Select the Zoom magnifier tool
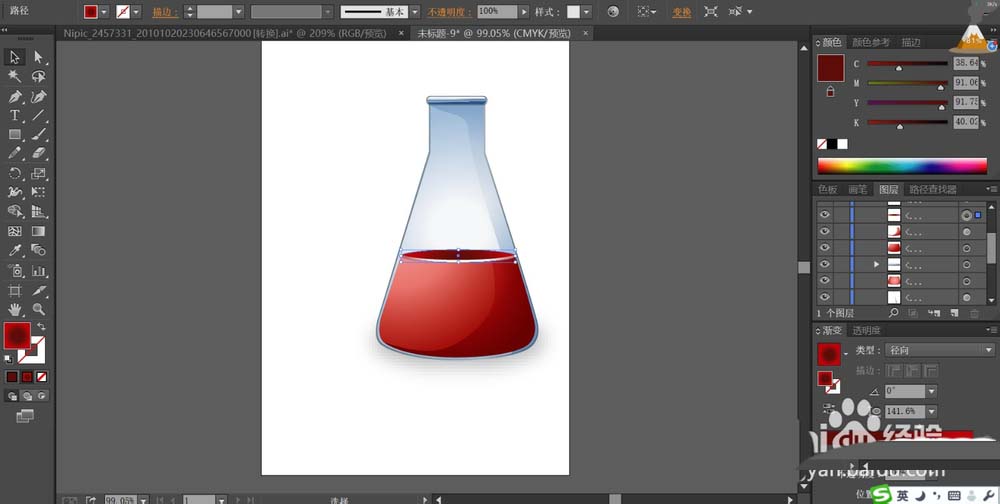The width and height of the screenshot is (1000, 504). (38, 309)
